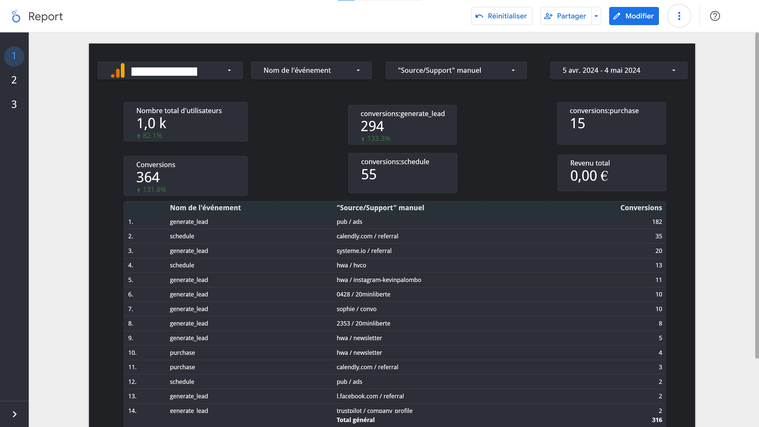Sort table by Nom de l'événement header
759x427 pixels.
click(205, 208)
